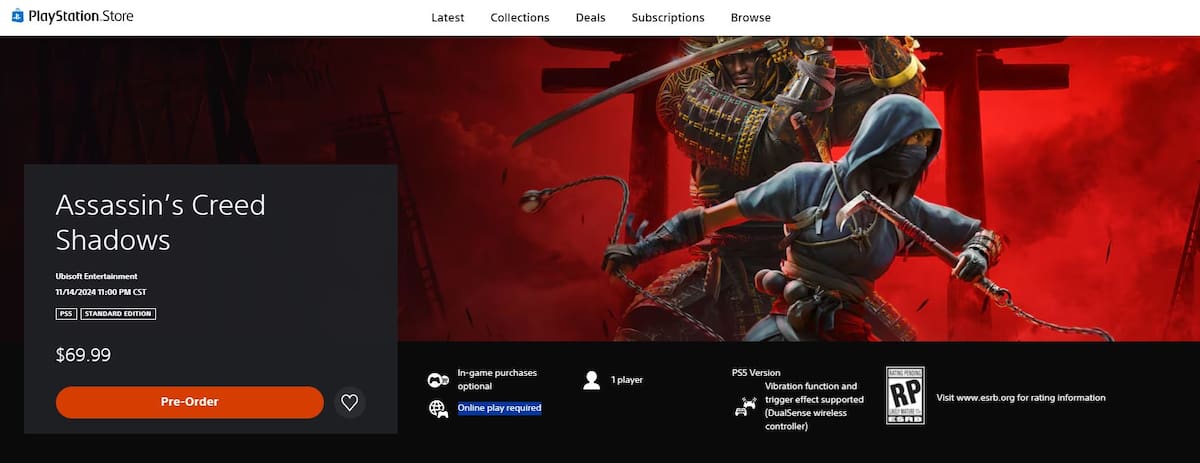Click the STANDARD EDITION tag
1200x463 pixels.
[x=118, y=314]
